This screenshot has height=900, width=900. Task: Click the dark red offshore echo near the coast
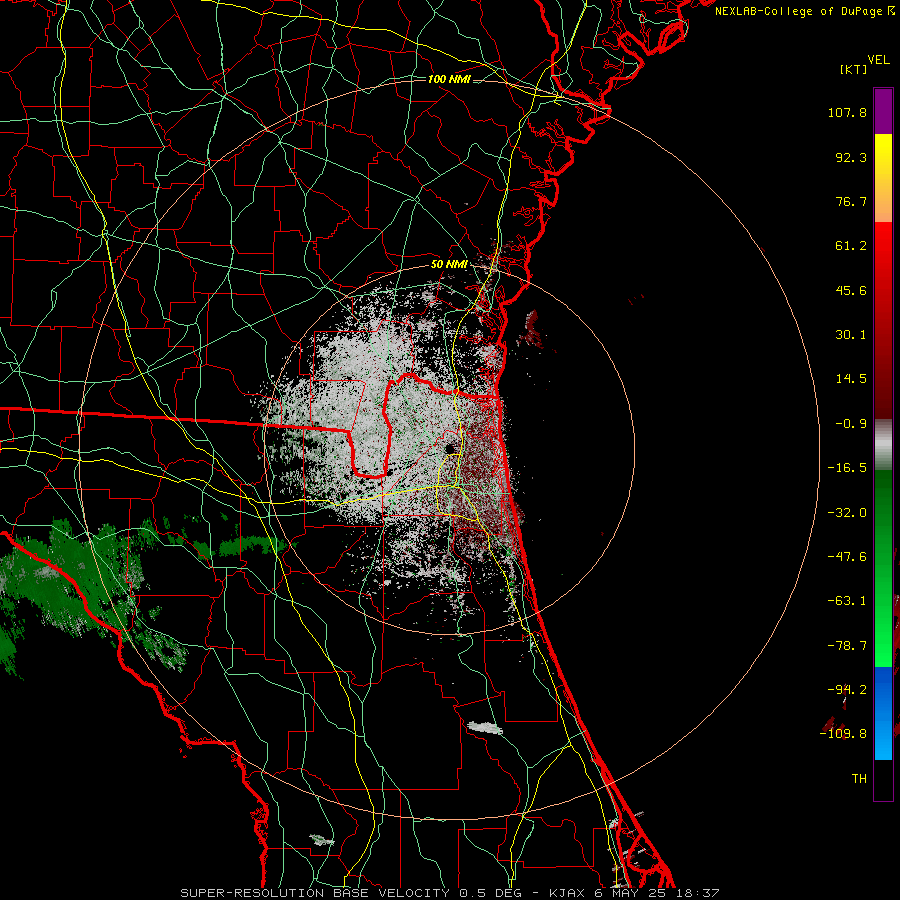[x=532, y=331]
